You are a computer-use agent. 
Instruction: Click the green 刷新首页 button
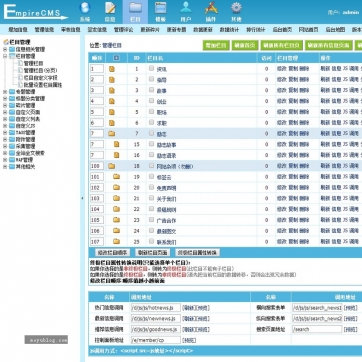coord(245,46)
